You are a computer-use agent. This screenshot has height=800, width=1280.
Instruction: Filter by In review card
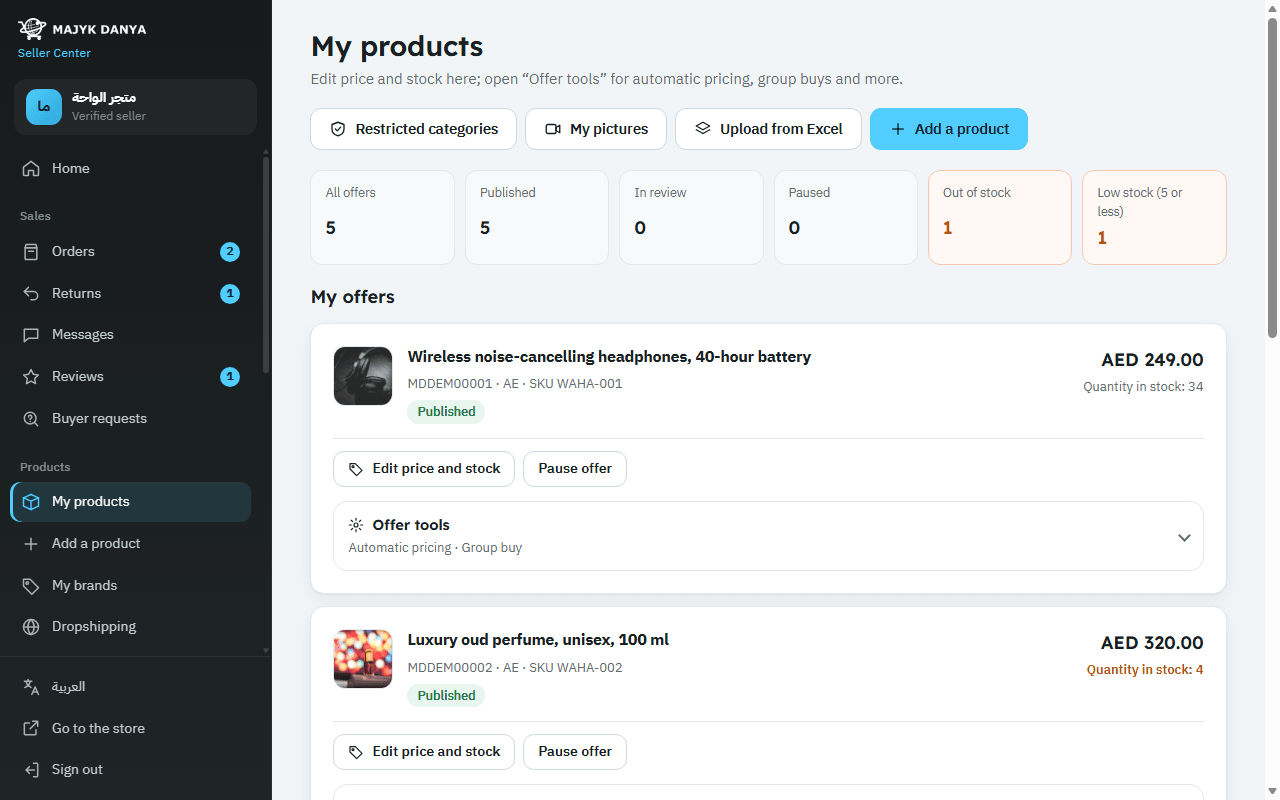(691, 218)
